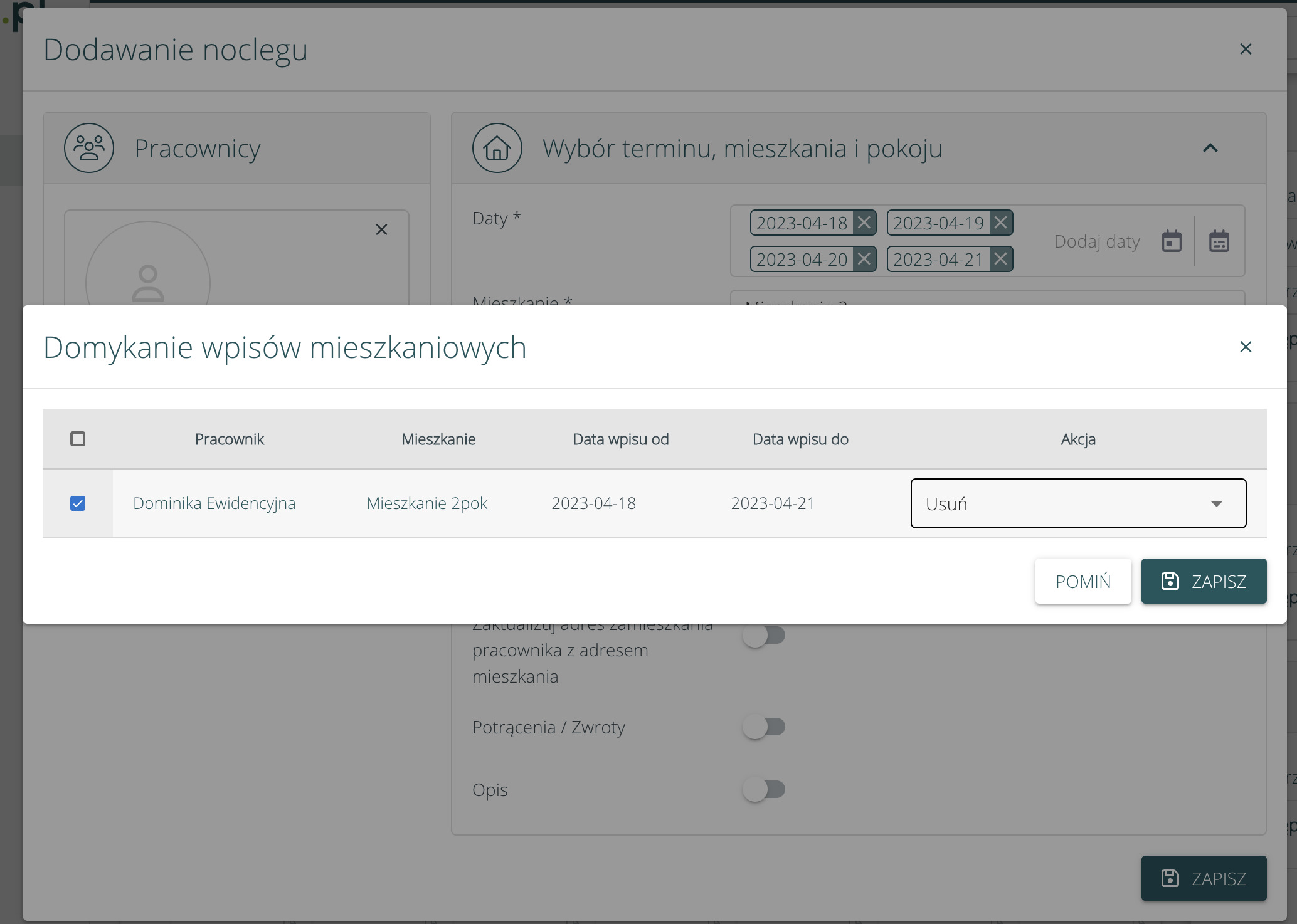Viewport: 1297px width, 924px height.
Task: Remove the 2023-04-19 date chip
Action: 1001,223
